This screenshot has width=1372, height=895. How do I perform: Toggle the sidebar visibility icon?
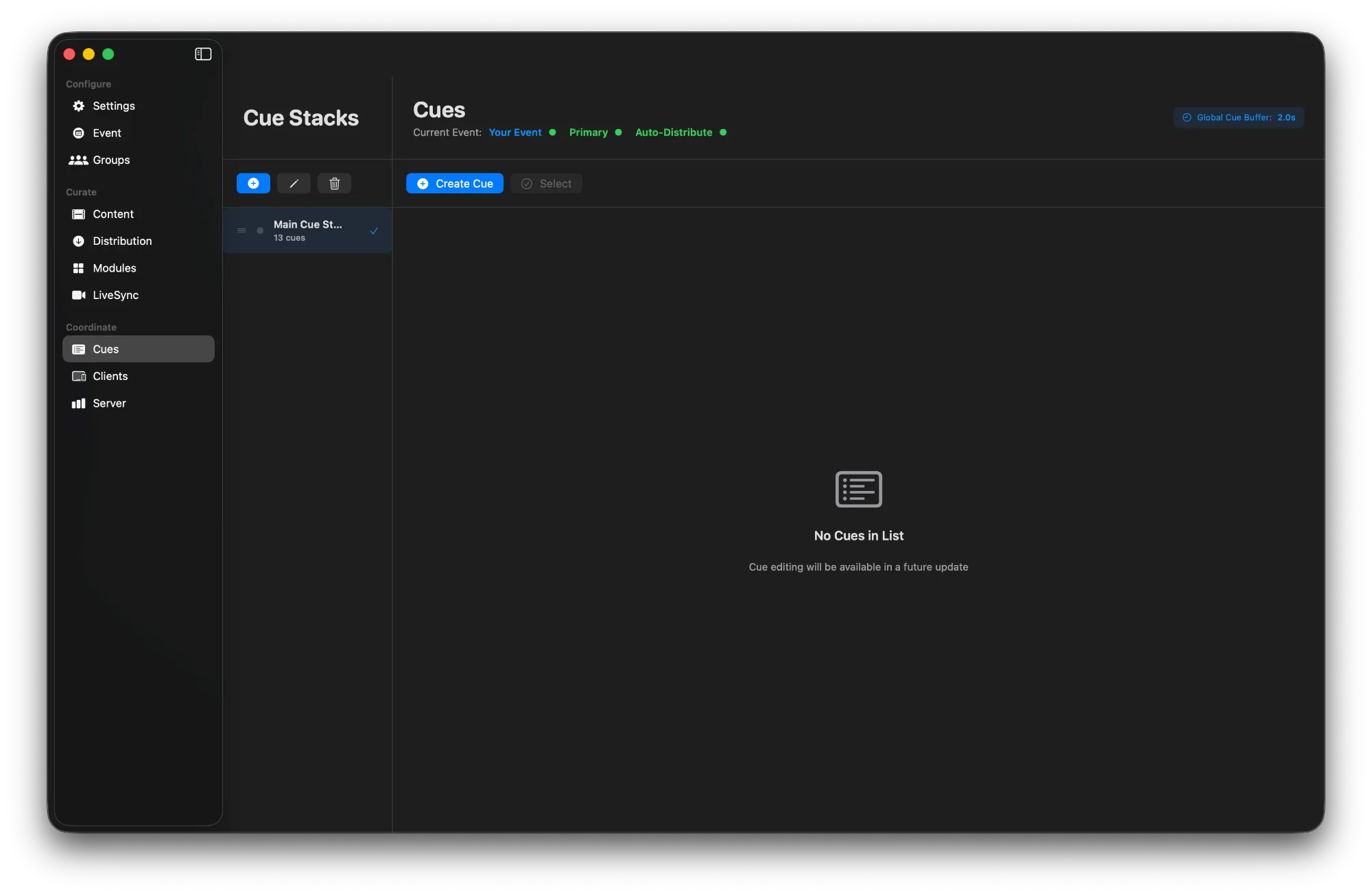click(x=203, y=54)
